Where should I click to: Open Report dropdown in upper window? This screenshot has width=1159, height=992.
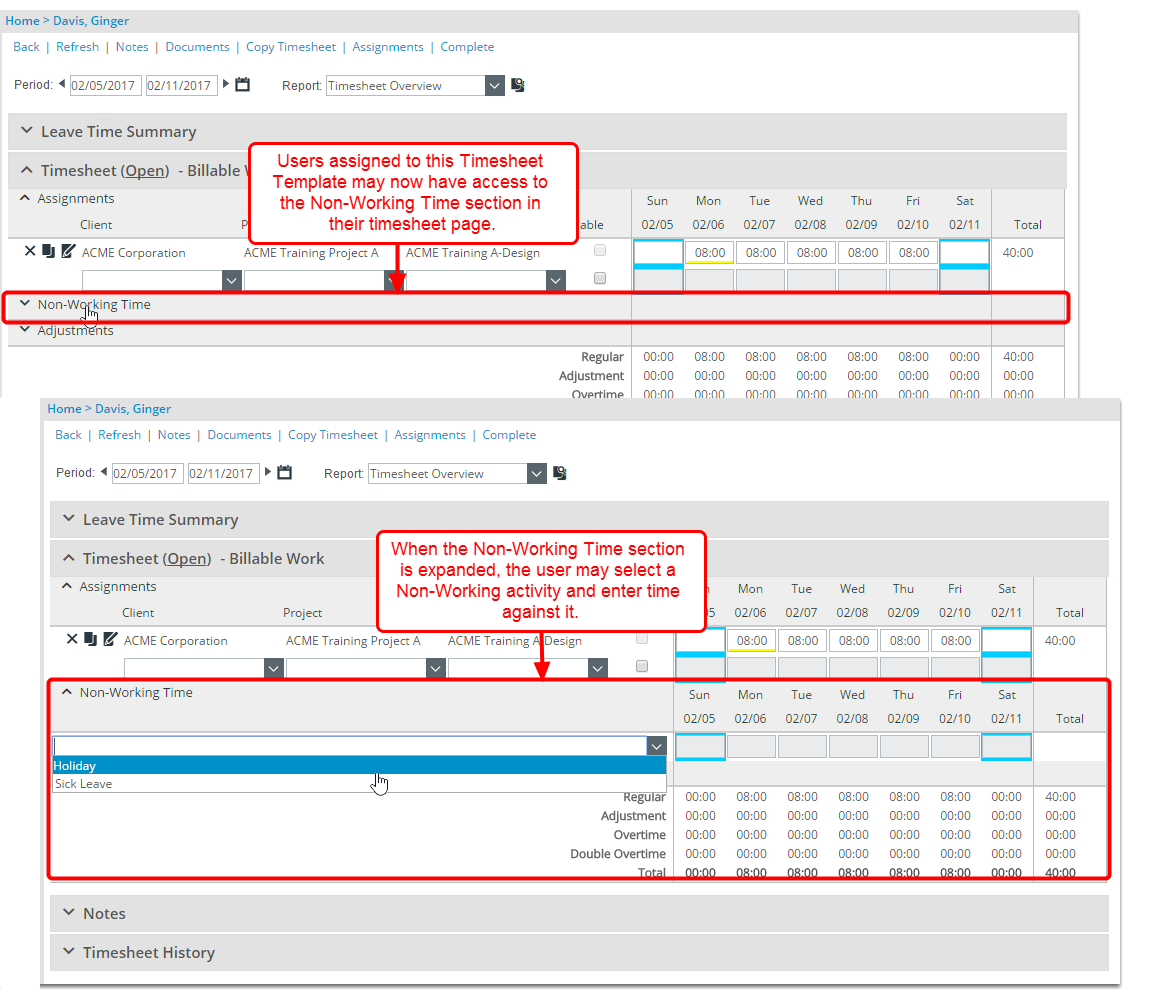click(x=494, y=86)
